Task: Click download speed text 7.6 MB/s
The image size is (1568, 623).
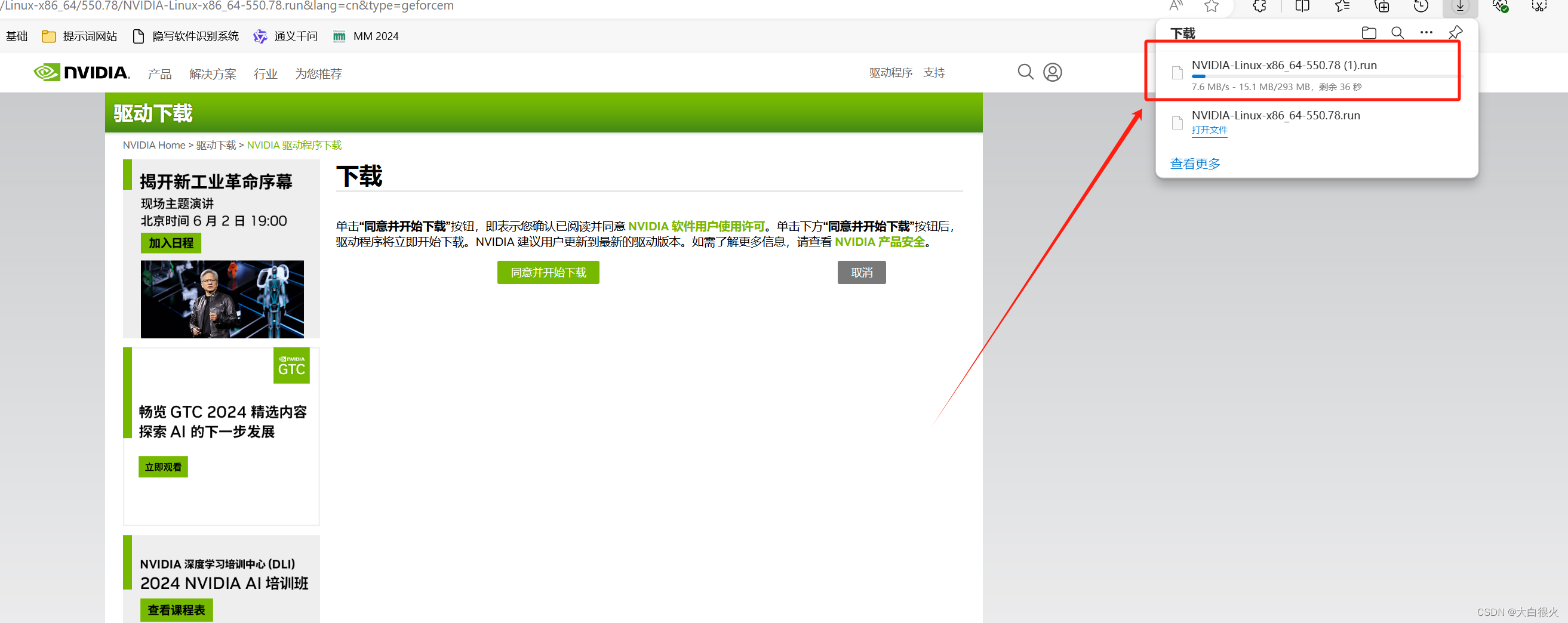Action: (x=1210, y=87)
